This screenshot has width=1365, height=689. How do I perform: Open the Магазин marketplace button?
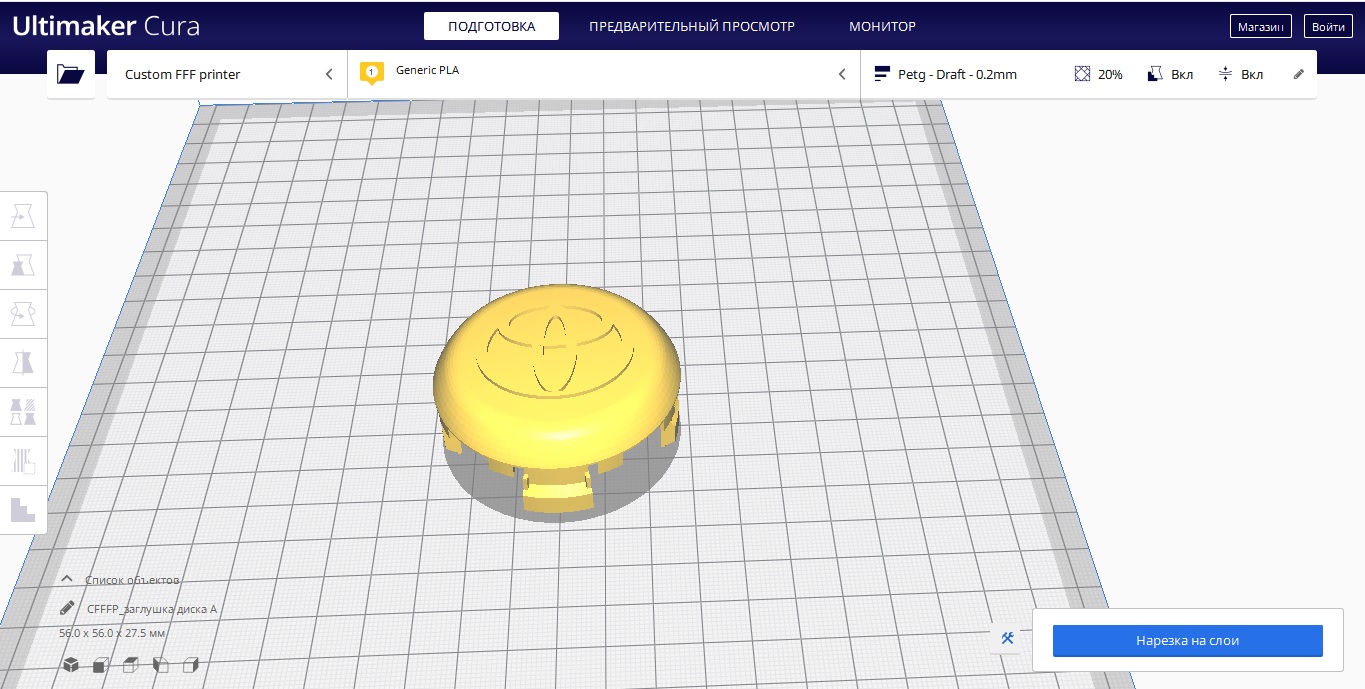[1260, 27]
